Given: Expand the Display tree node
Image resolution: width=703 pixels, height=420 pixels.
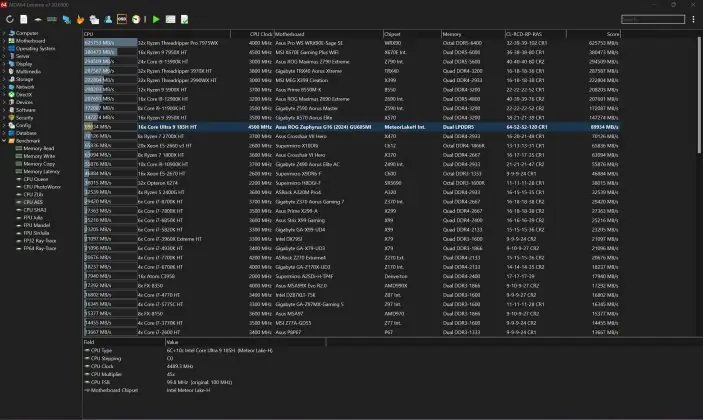Looking at the screenshot, I should (x=4, y=64).
